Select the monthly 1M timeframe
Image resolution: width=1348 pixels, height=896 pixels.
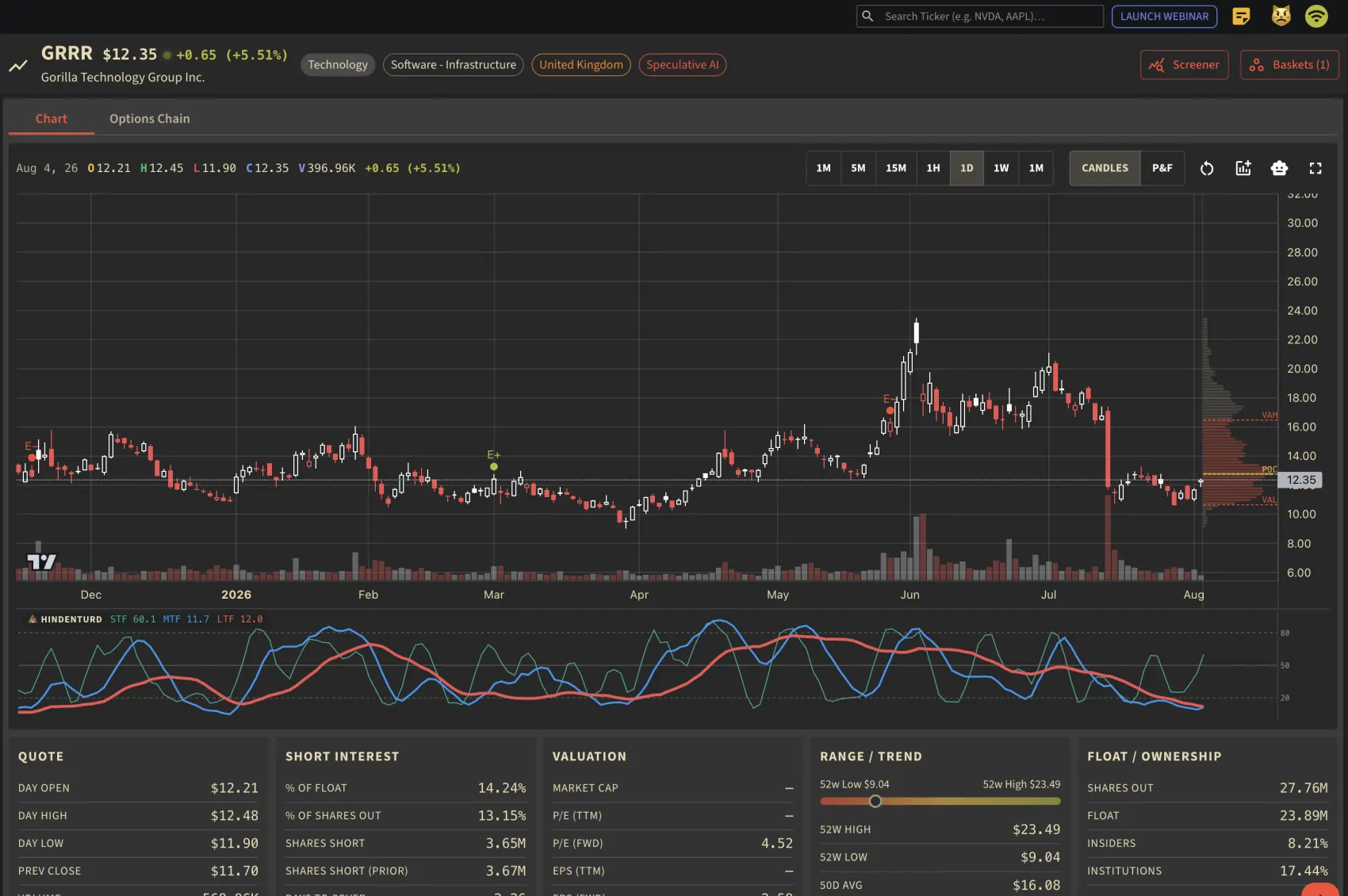click(1036, 168)
